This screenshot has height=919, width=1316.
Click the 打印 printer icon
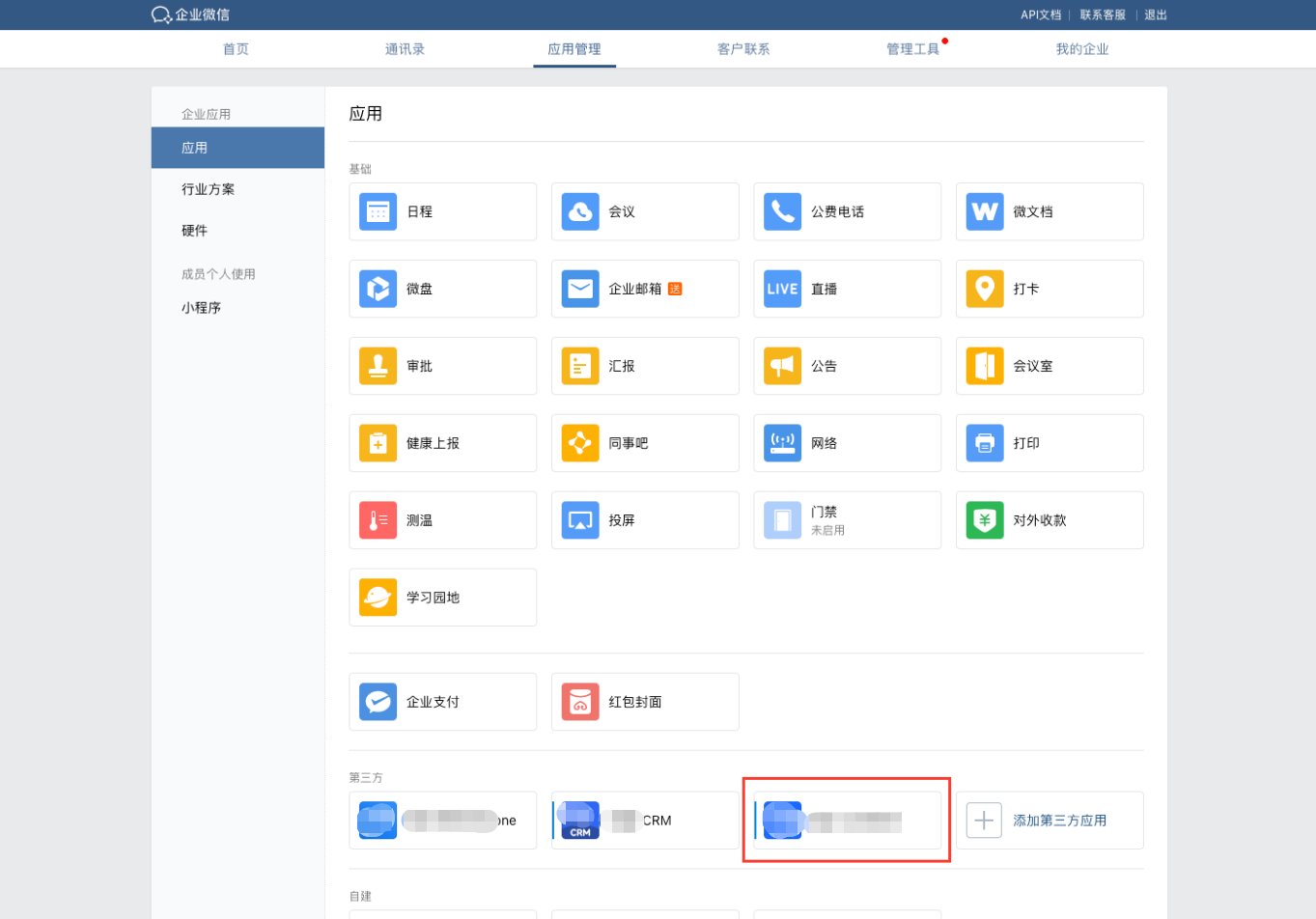click(x=985, y=443)
